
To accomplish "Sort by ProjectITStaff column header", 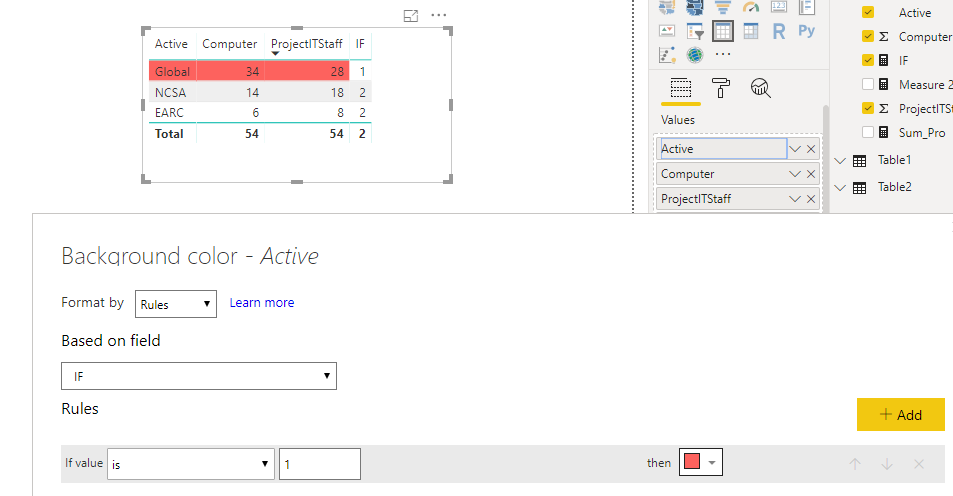I will pyautogui.click(x=307, y=44).
